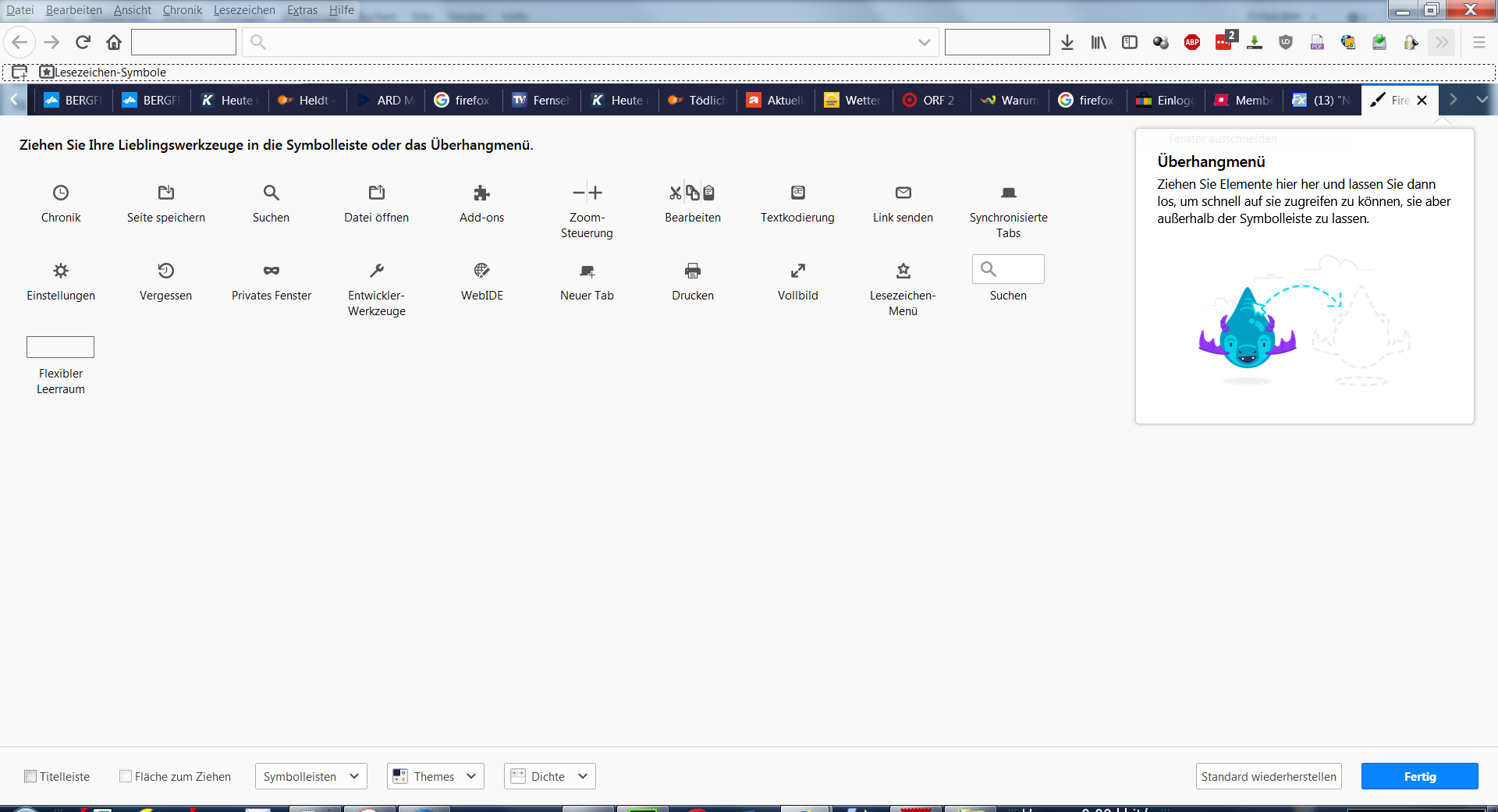The height and width of the screenshot is (812, 1498).
Task: Open the Hilfe menu
Action: pos(342,10)
